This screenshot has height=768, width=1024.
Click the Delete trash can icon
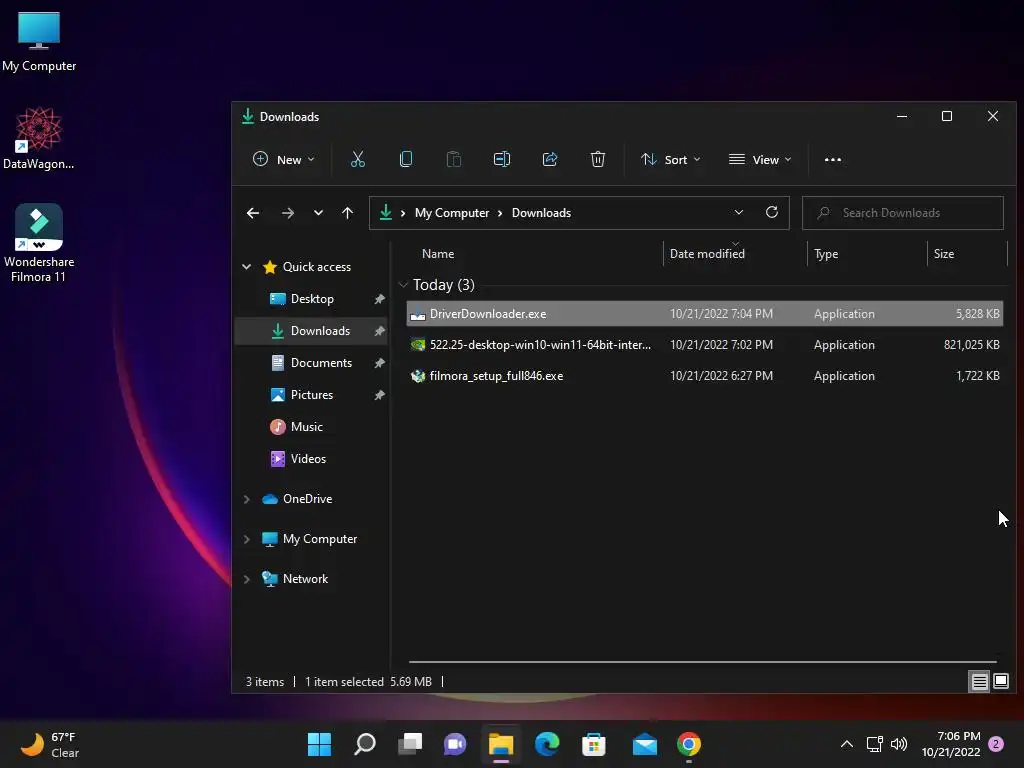click(x=598, y=159)
